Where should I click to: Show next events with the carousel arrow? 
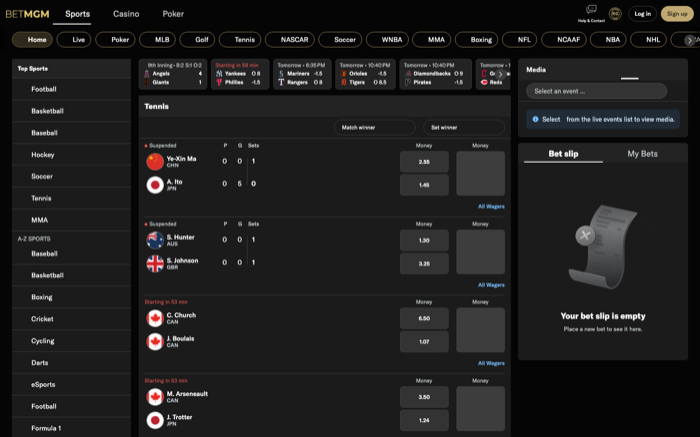coord(501,75)
